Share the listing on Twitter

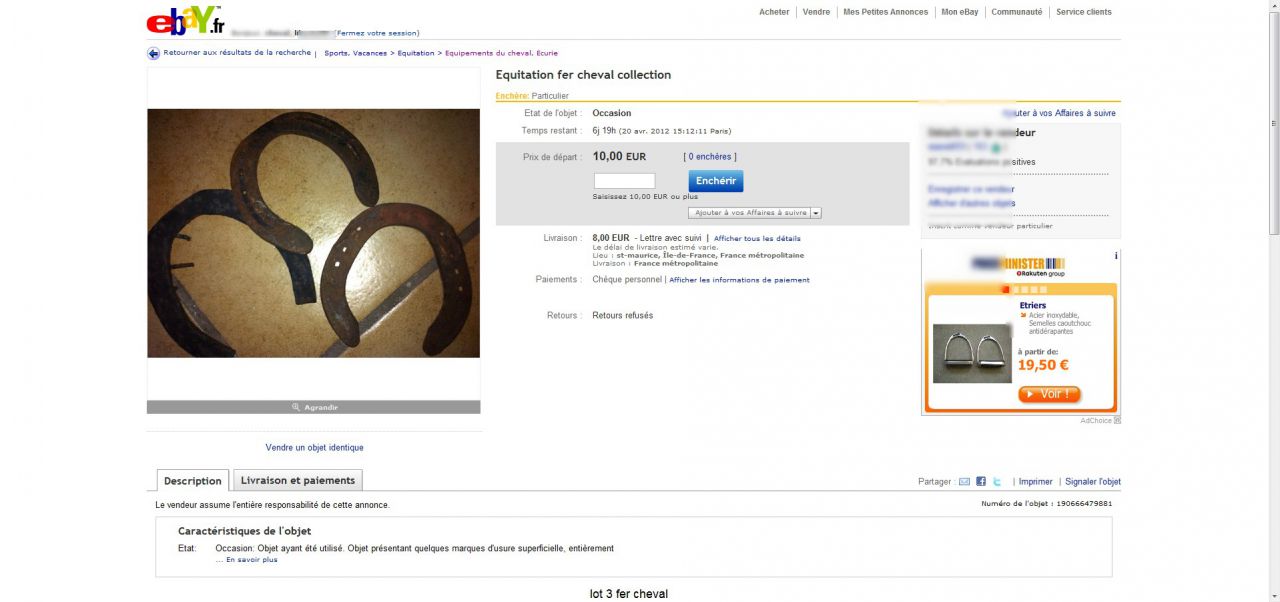[996, 481]
